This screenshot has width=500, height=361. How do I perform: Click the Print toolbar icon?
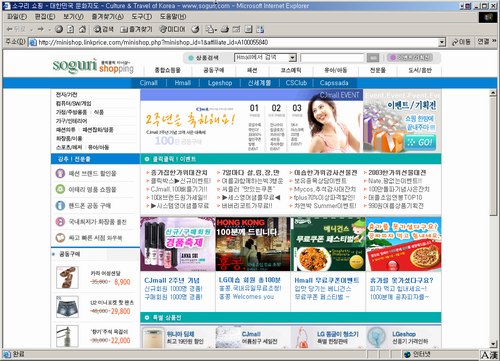[225, 29]
